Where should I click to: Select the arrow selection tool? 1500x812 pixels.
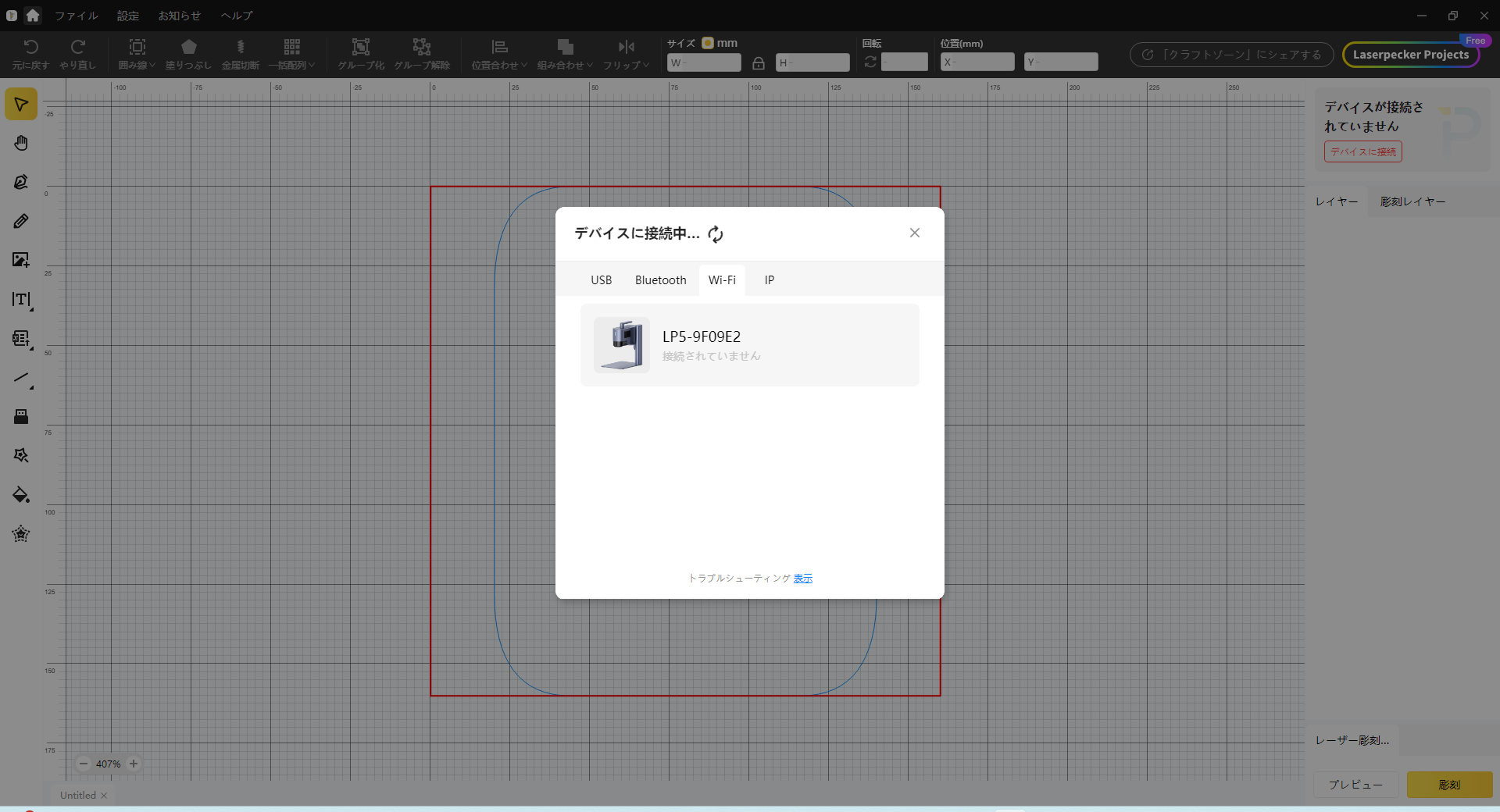(x=21, y=105)
